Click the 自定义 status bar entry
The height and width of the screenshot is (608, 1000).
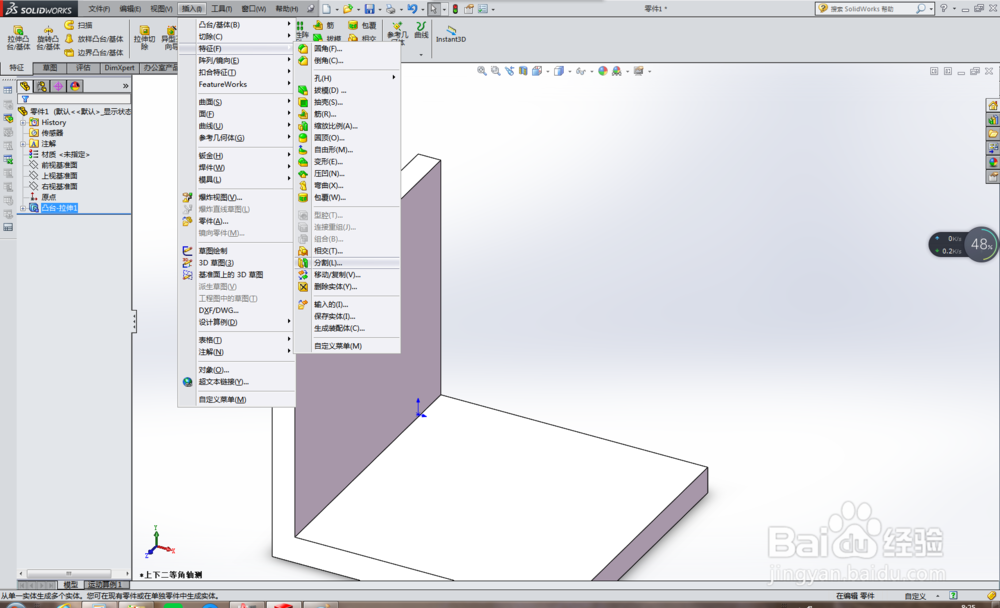click(x=915, y=596)
